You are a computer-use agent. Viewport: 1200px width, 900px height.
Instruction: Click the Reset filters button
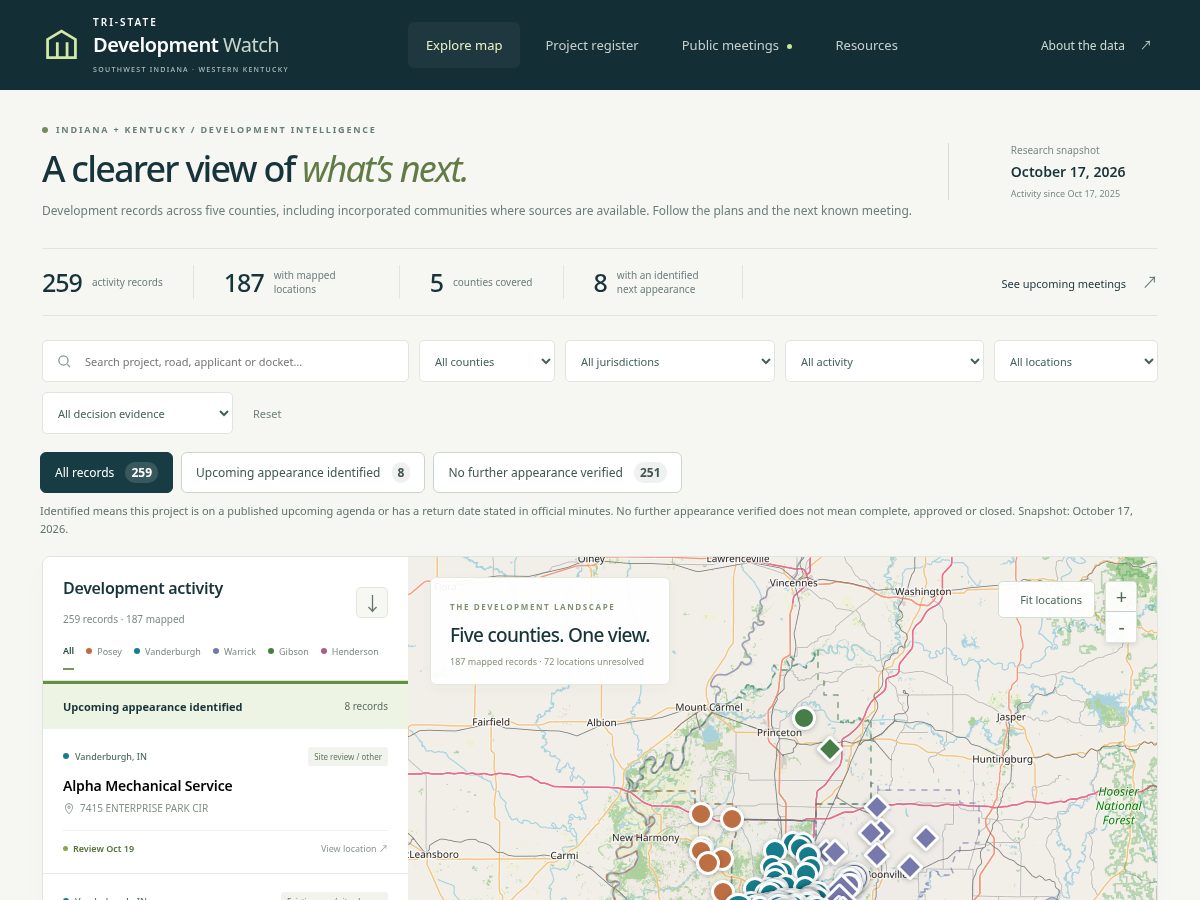[x=267, y=414]
